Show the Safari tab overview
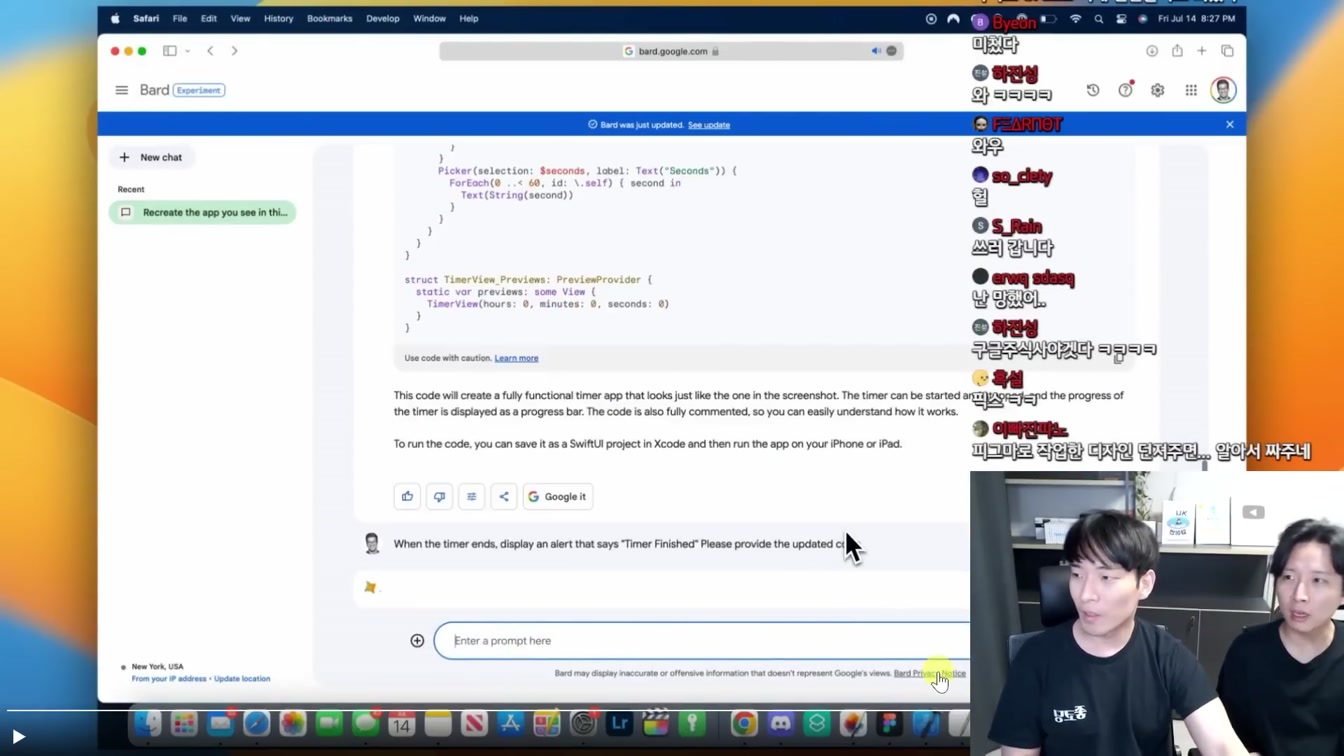Image resolution: width=1344 pixels, height=756 pixels. pos(1227,51)
